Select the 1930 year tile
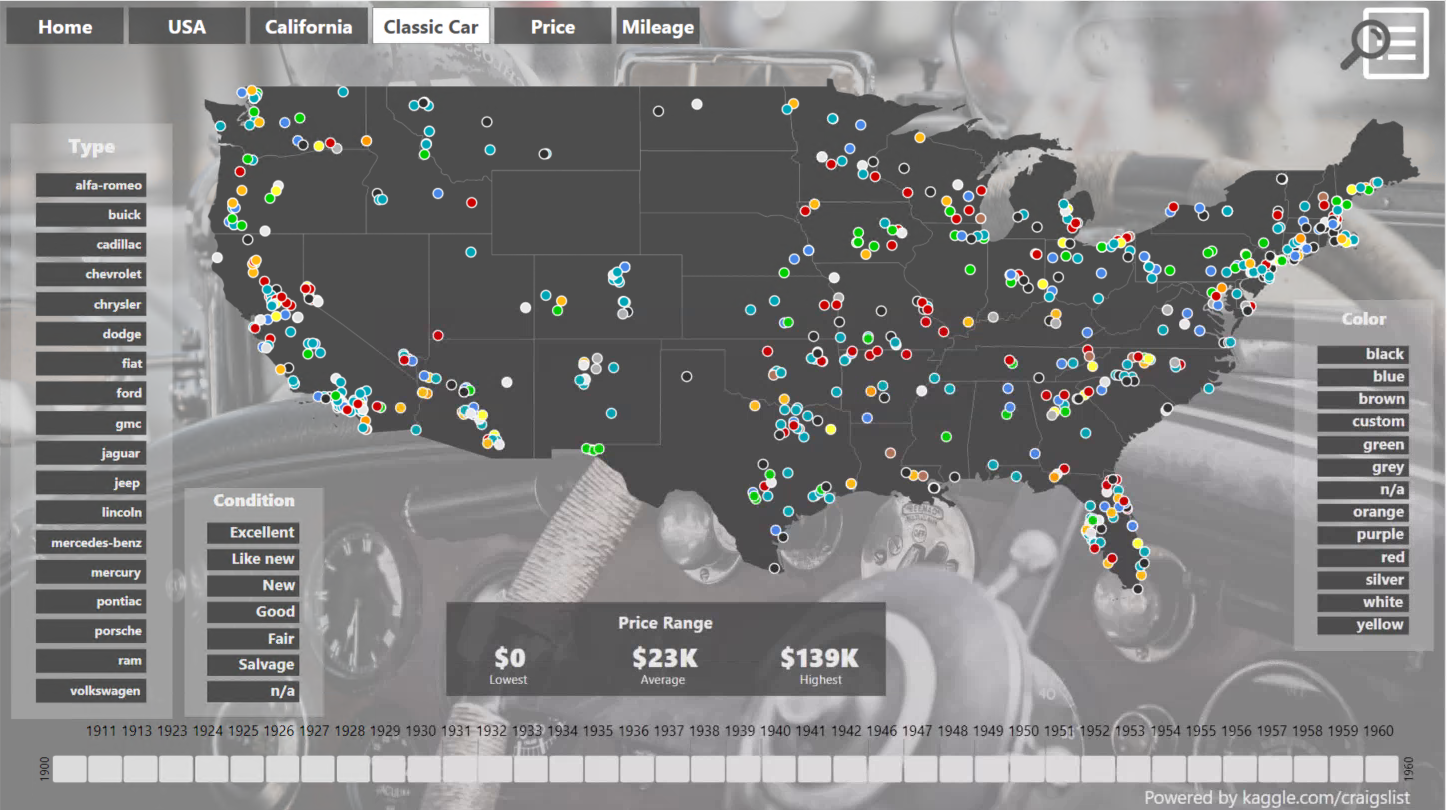 (x=424, y=769)
